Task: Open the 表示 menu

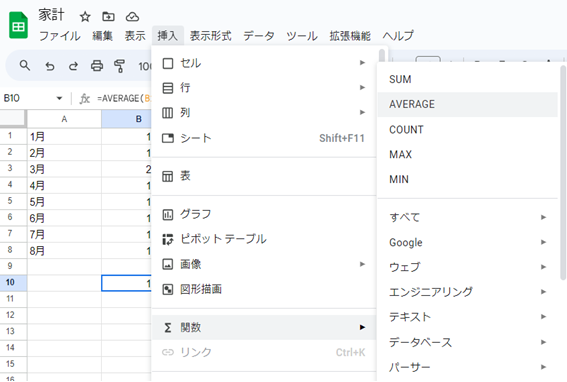Action: pos(135,36)
